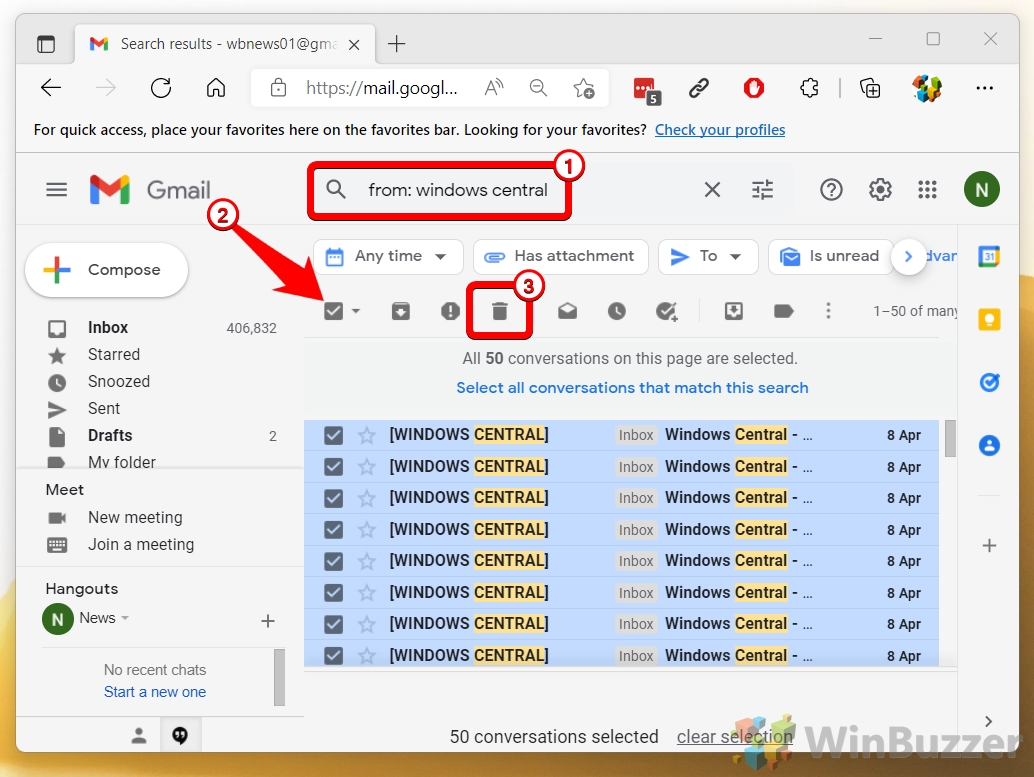Mark selected conversations as read
Image resolution: width=1034 pixels, height=777 pixels.
tap(567, 311)
